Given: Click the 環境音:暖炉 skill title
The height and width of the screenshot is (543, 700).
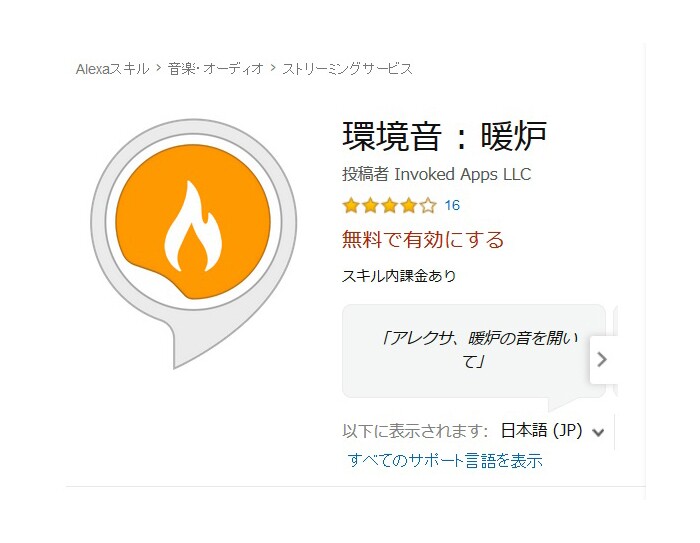Looking at the screenshot, I should click(x=444, y=136).
